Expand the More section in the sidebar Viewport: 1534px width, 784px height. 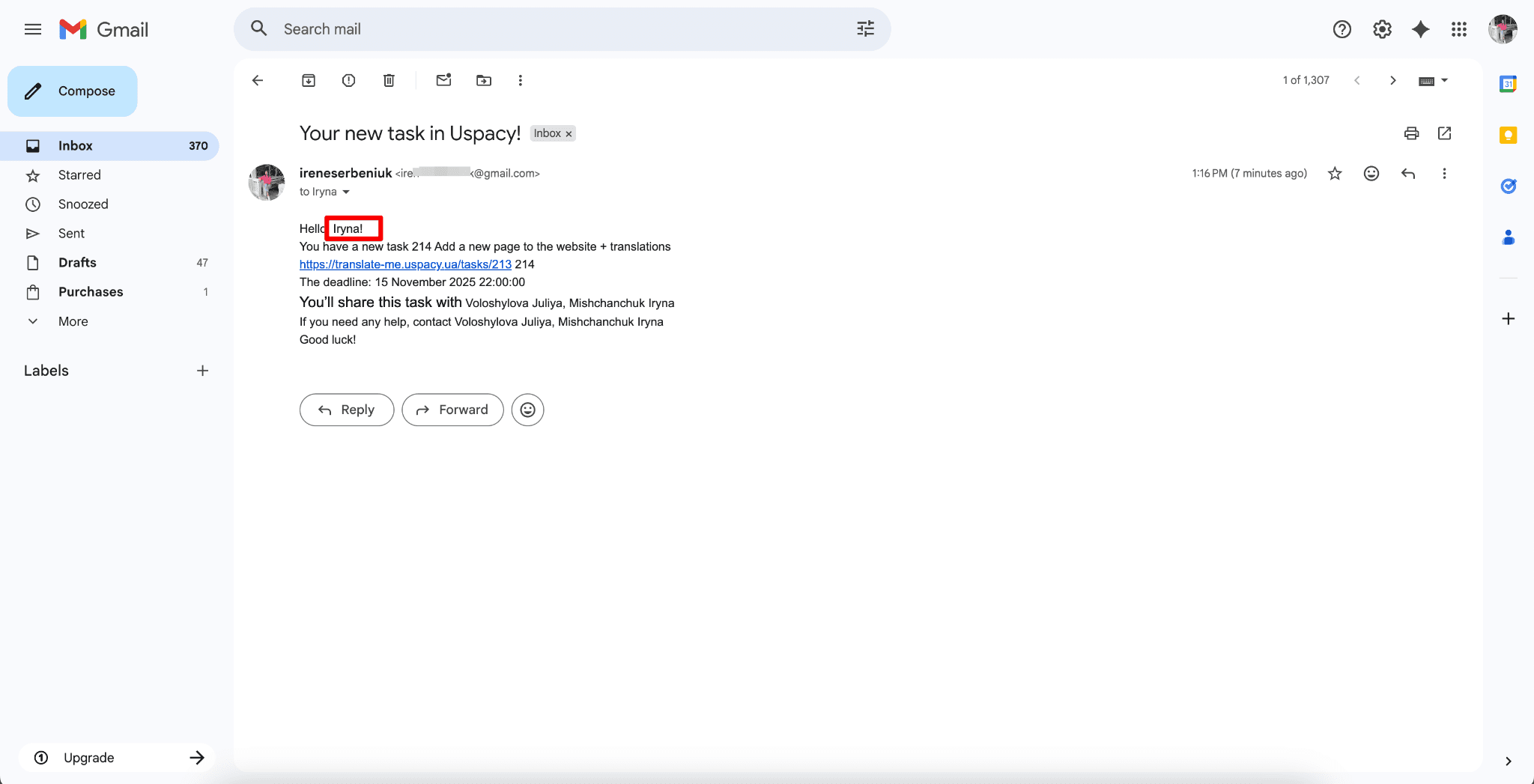point(73,321)
